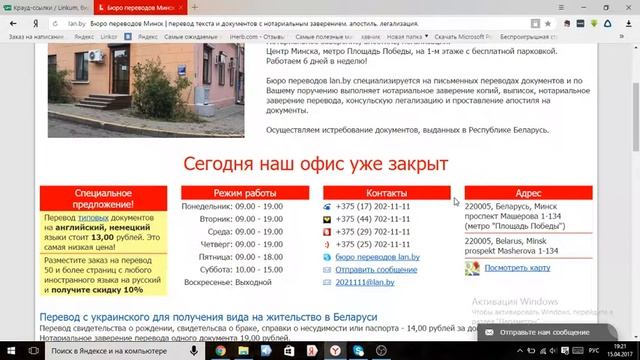This screenshot has height=360, width=640.
Task: Go back with the browser back arrow
Action: click(13, 24)
